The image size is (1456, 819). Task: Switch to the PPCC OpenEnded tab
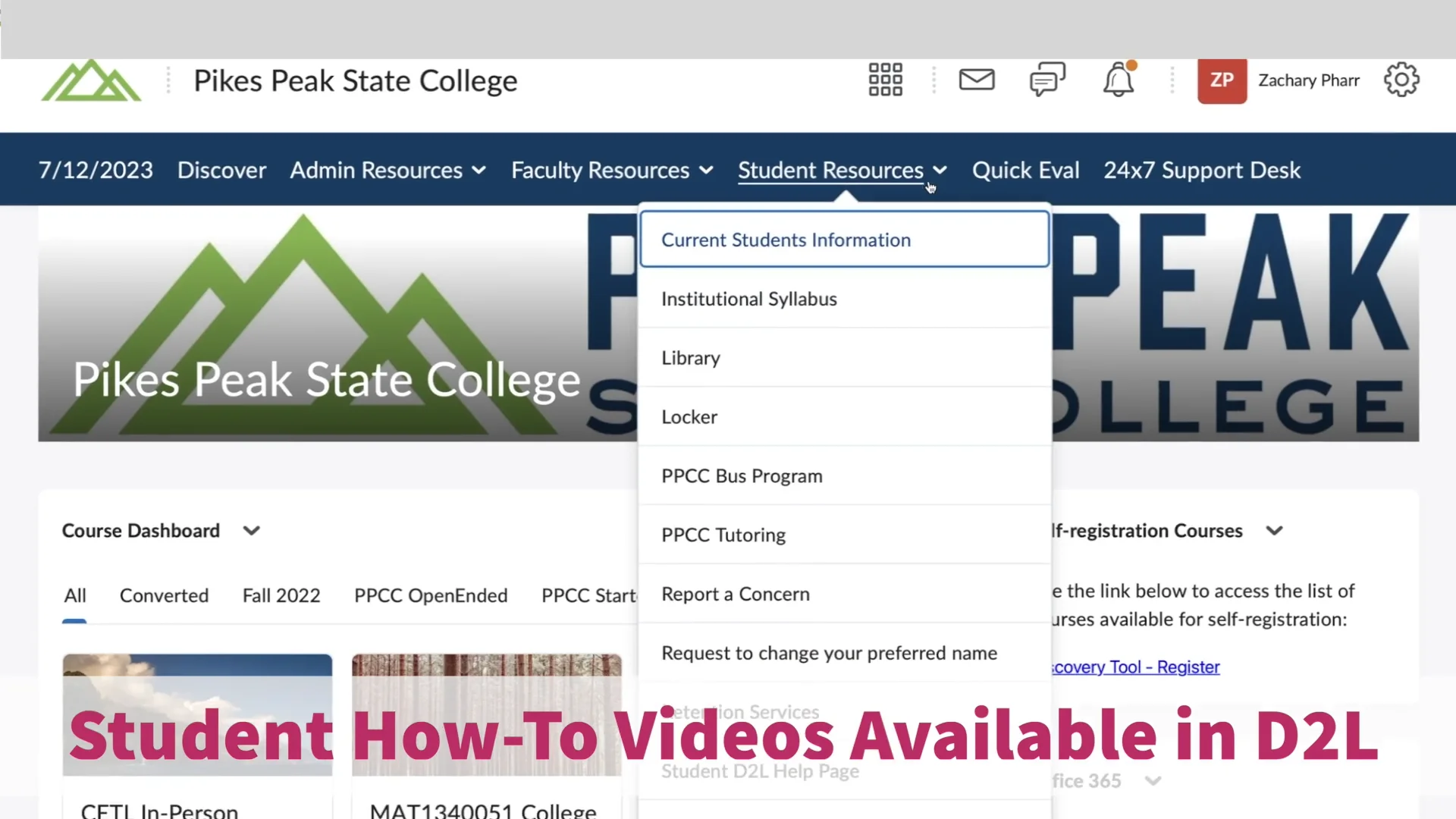coord(431,595)
